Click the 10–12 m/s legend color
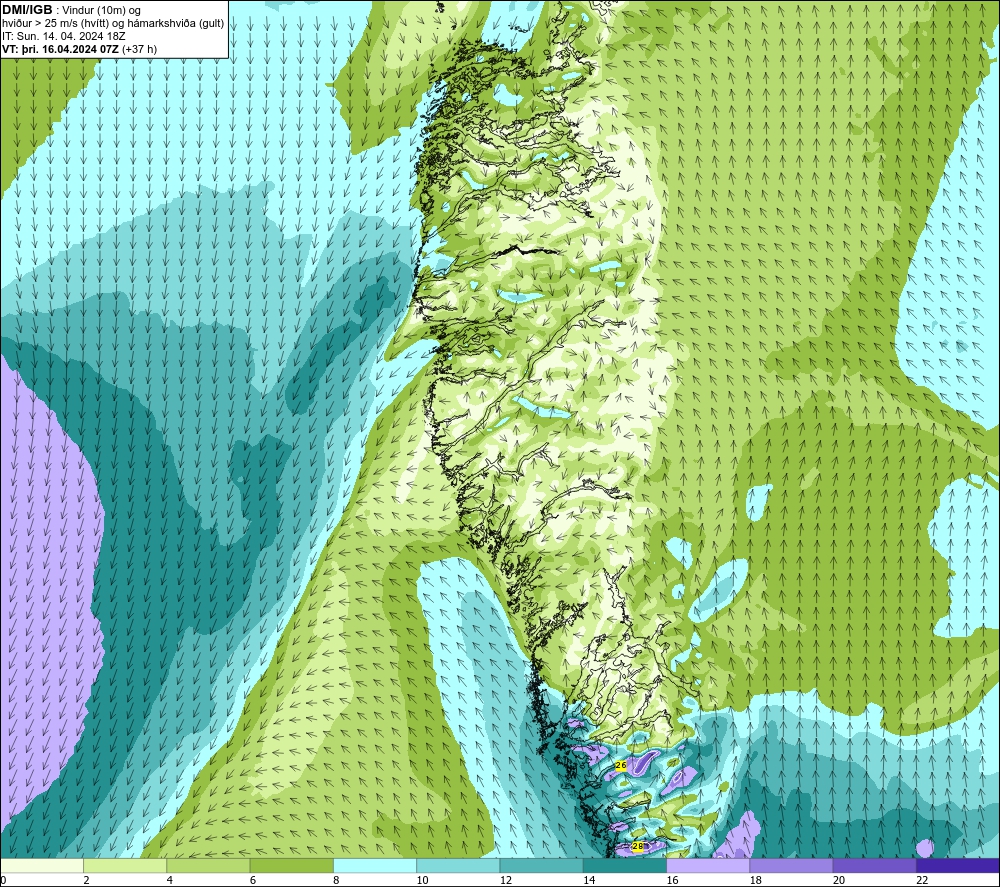The width and height of the screenshot is (1000, 887). (x=458, y=865)
